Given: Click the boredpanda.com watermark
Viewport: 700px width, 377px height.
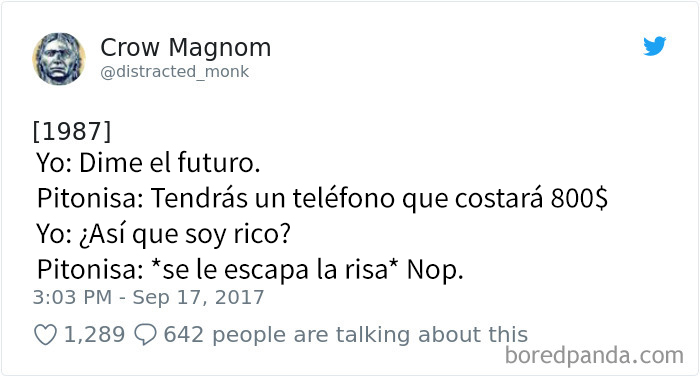Looking at the screenshot, I should 594,356.
